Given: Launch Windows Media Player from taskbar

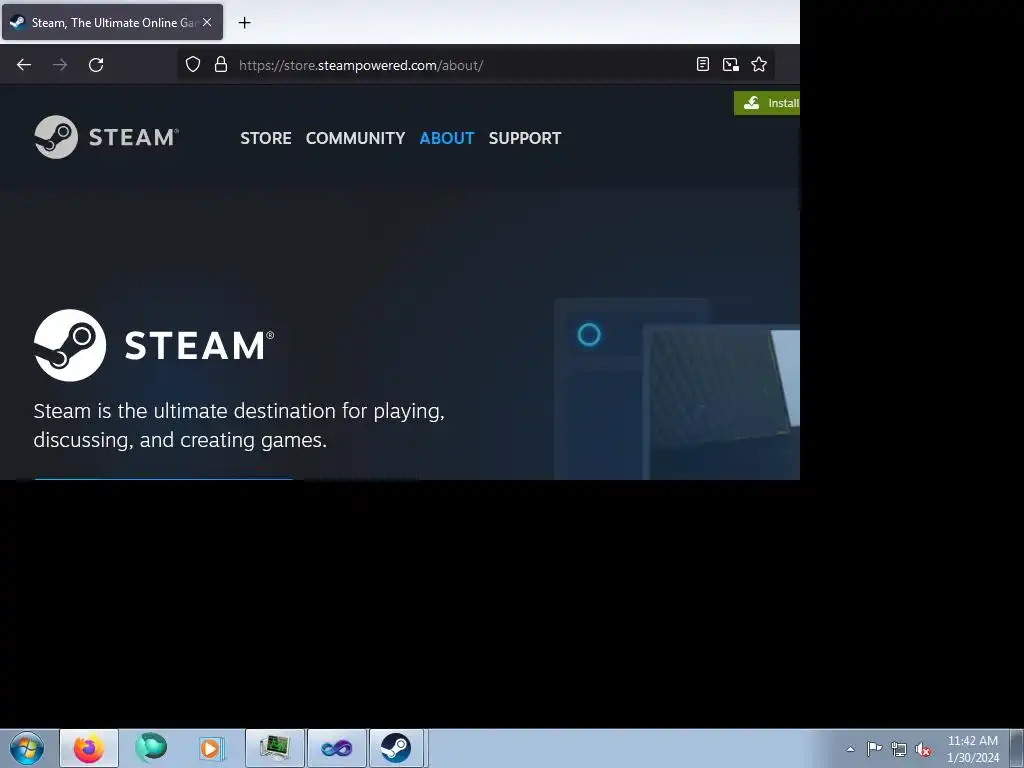Looking at the screenshot, I should click(x=212, y=748).
